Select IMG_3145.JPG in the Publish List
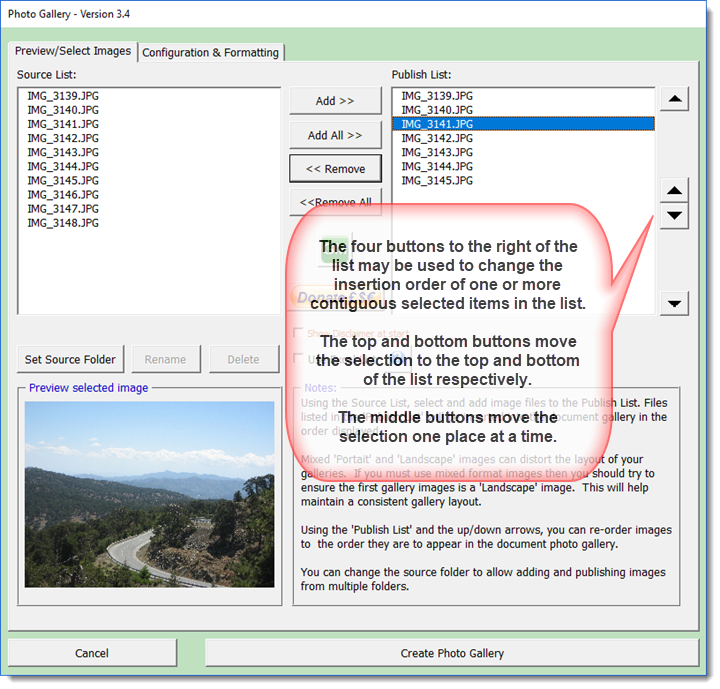This screenshot has width=720, height=689. [x=437, y=181]
